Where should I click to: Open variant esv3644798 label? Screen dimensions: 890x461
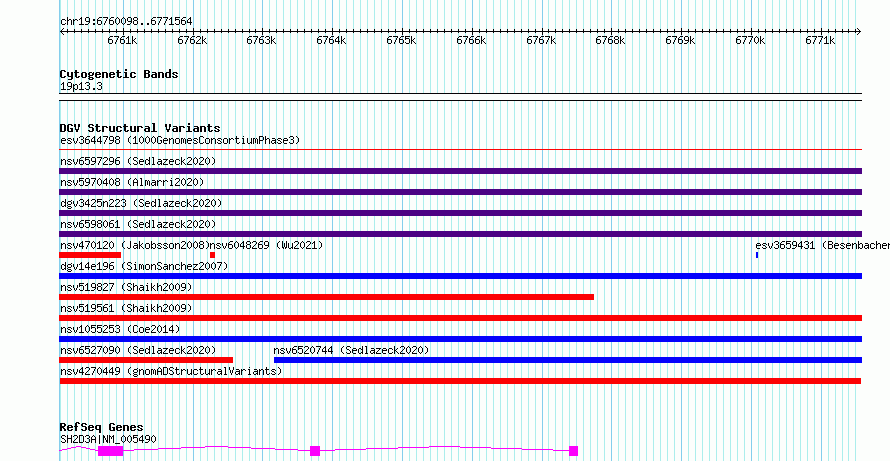tap(179, 140)
